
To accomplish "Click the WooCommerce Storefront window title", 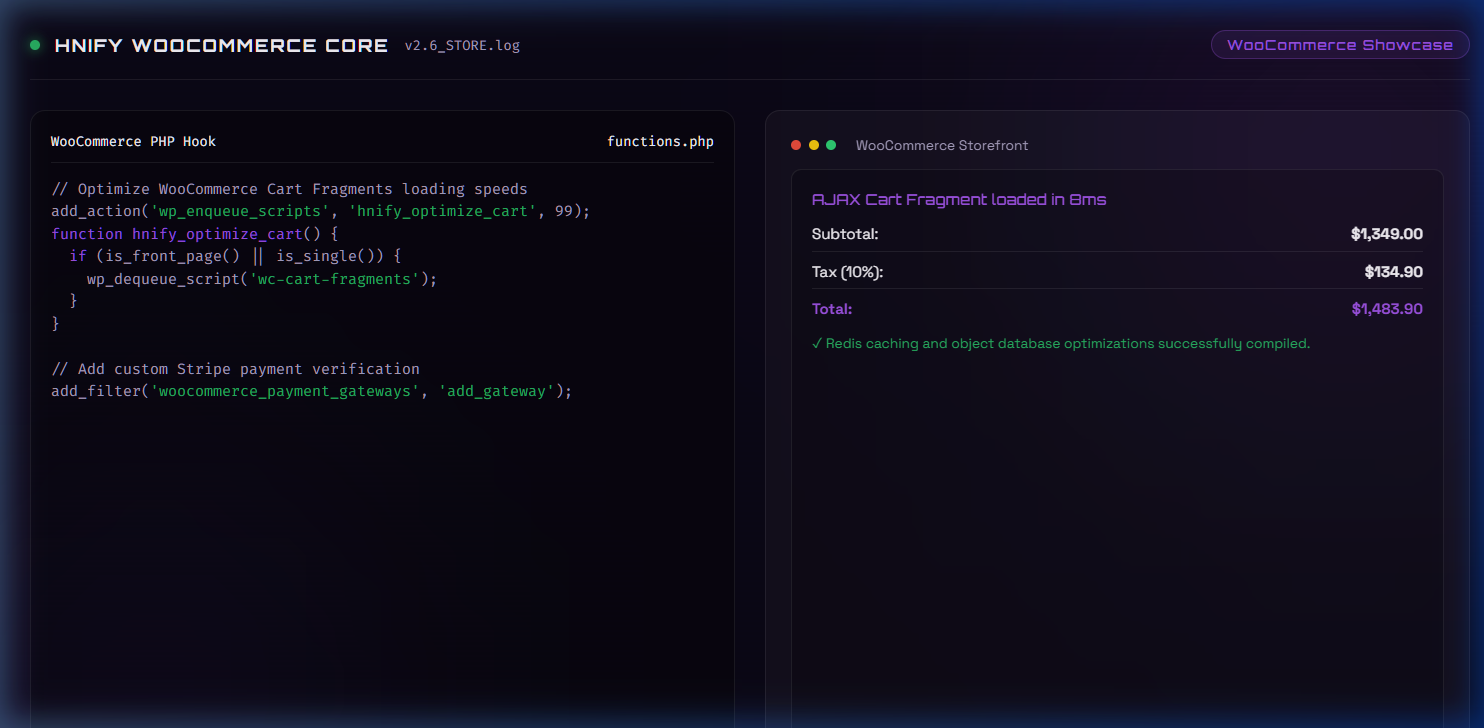I will (x=942, y=145).
